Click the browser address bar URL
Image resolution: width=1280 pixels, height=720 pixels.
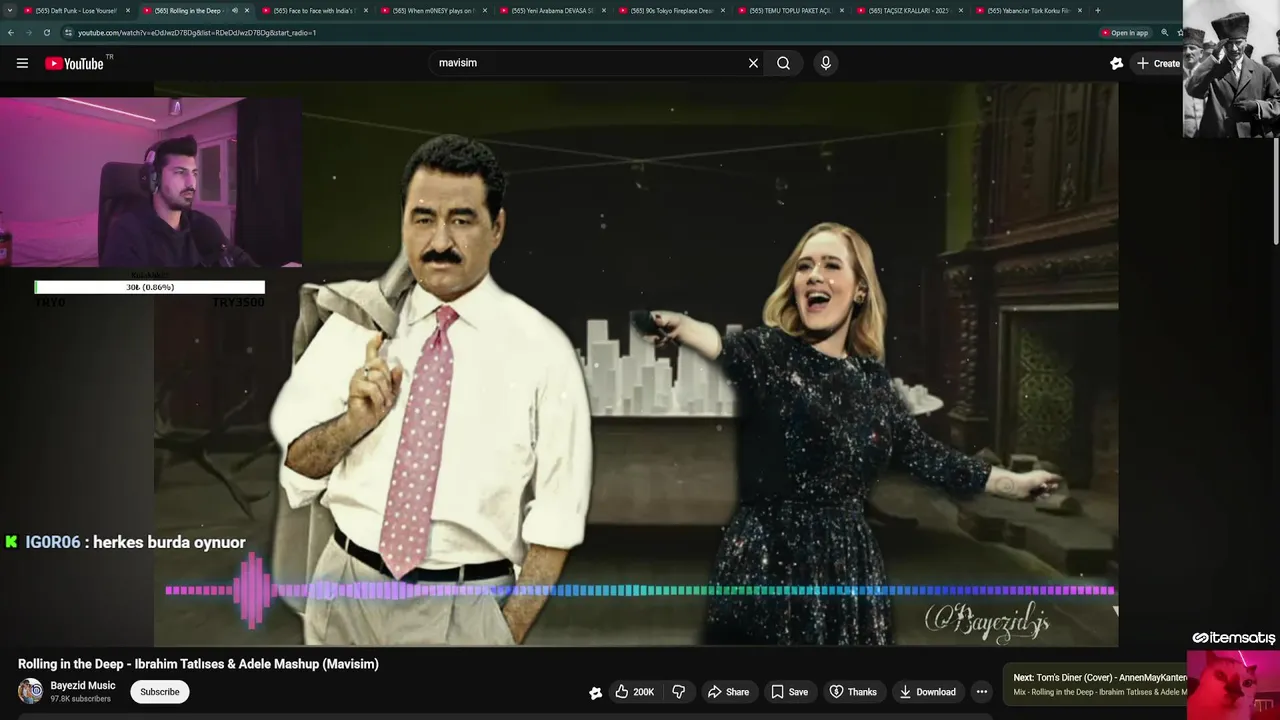point(197,33)
